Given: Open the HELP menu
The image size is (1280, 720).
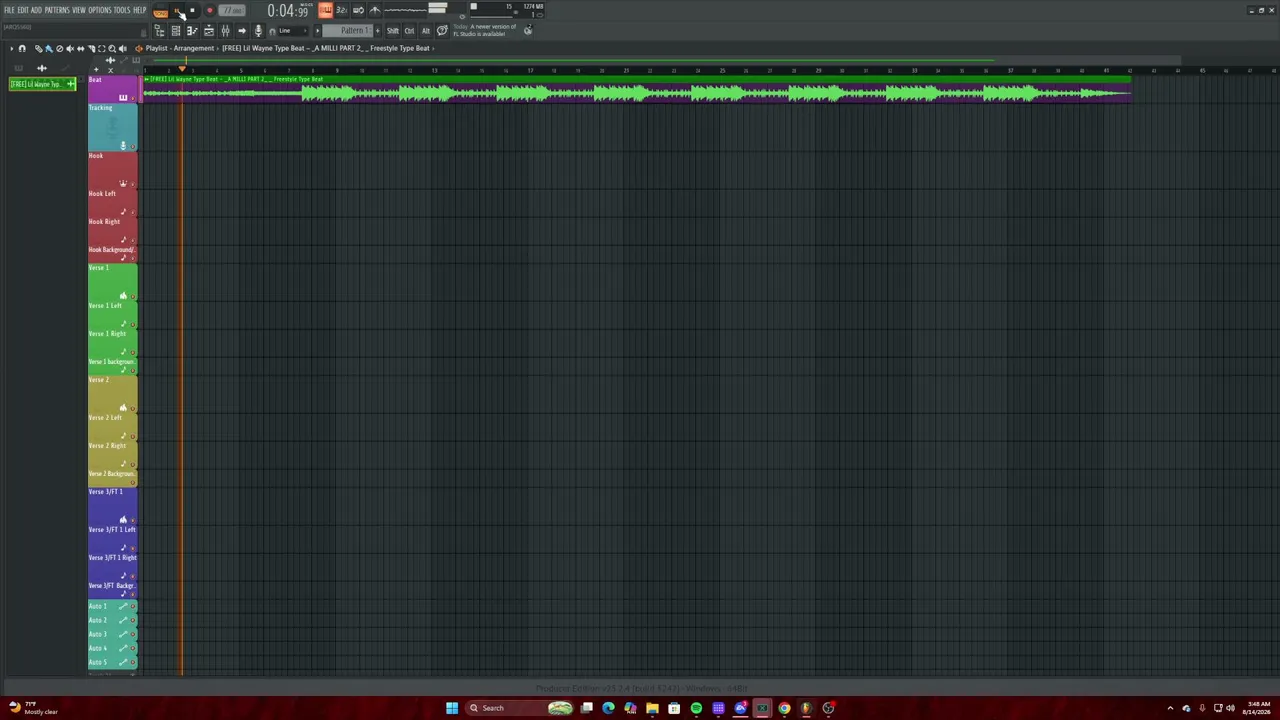Looking at the screenshot, I should coord(140,10).
